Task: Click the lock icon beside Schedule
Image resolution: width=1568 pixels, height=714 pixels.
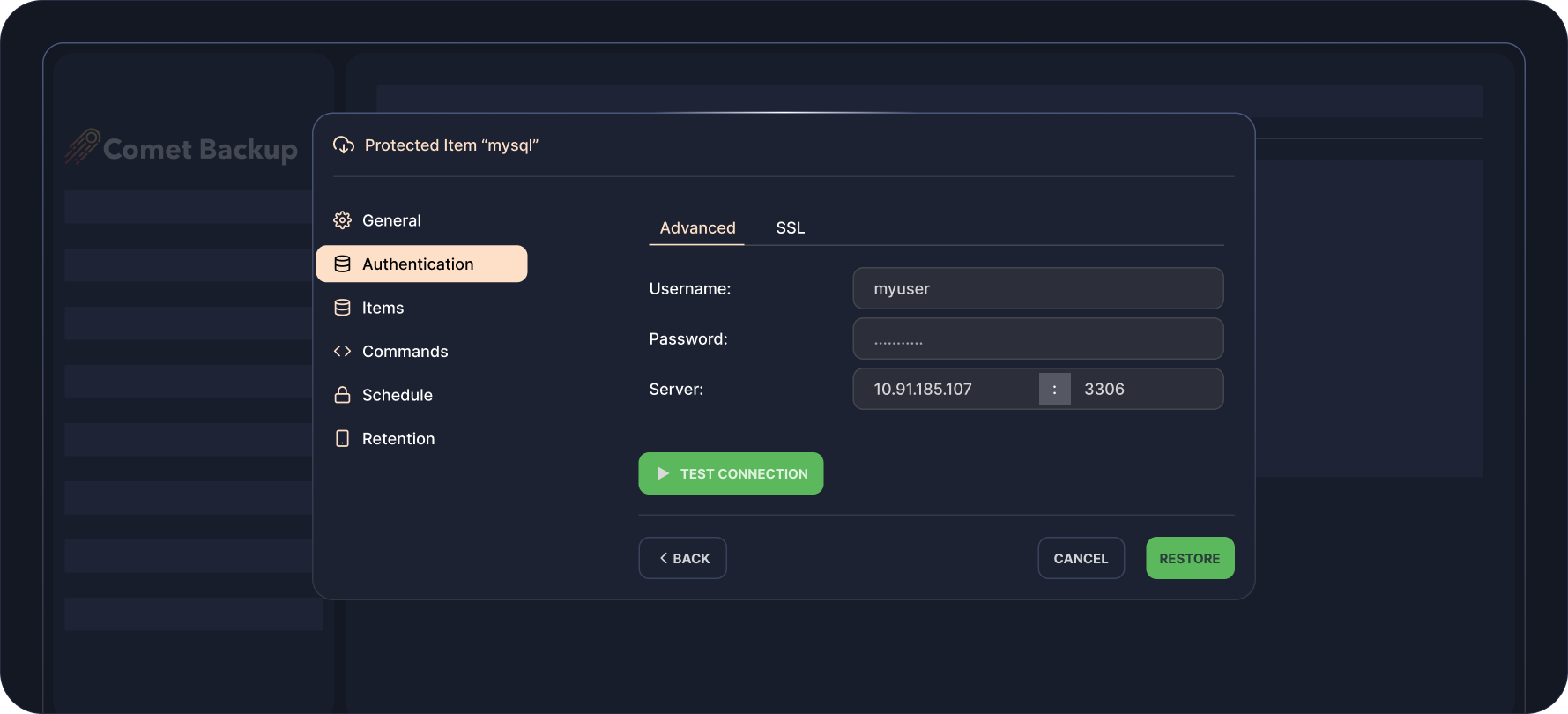Action: (x=342, y=395)
